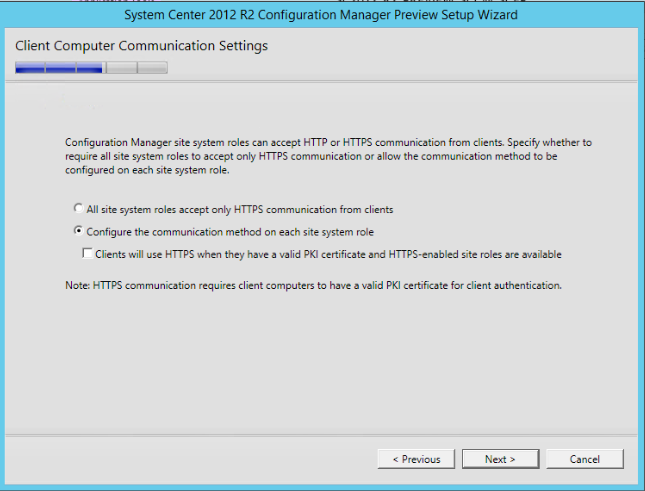Click the description paragraph about HTTP or HTTPS
This screenshot has height=491, width=645.
(x=328, y=157)
